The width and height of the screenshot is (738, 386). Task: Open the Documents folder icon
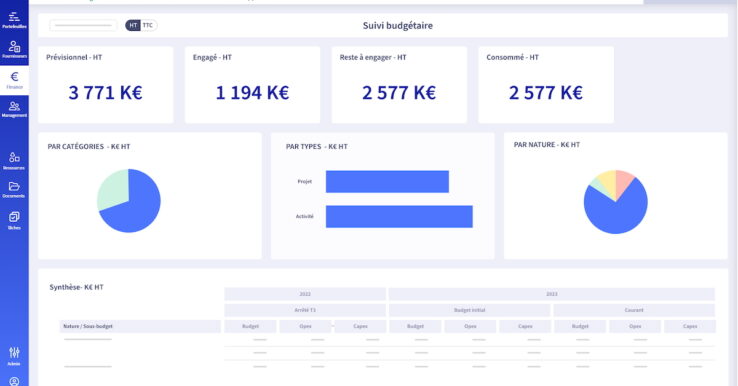tap(14, 190)
